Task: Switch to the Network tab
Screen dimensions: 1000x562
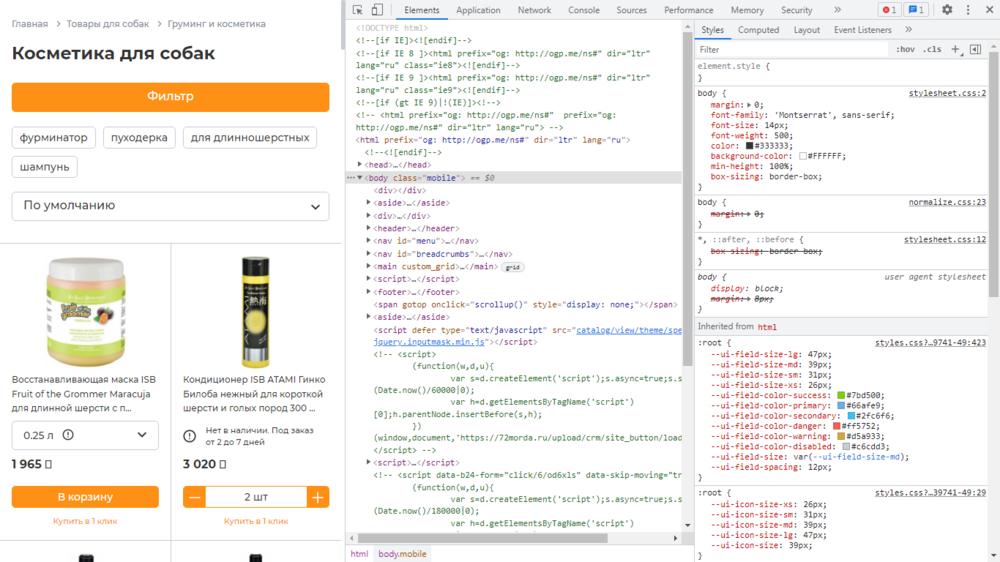Action: [x=534, y=10]
